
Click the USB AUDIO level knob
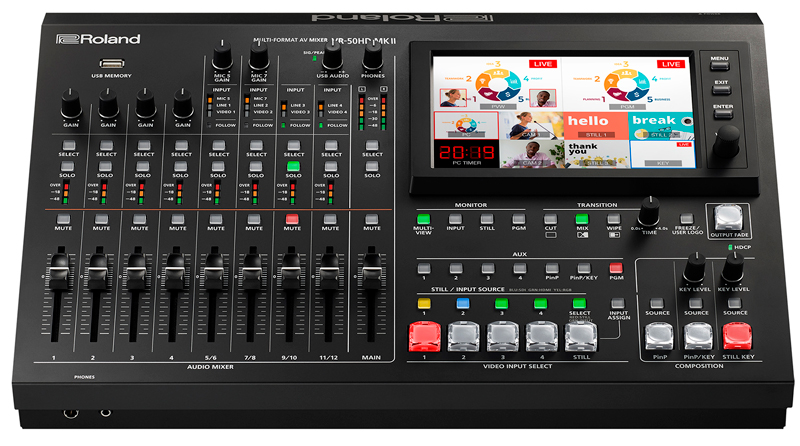pyautogui.click(x=332, y=55)
